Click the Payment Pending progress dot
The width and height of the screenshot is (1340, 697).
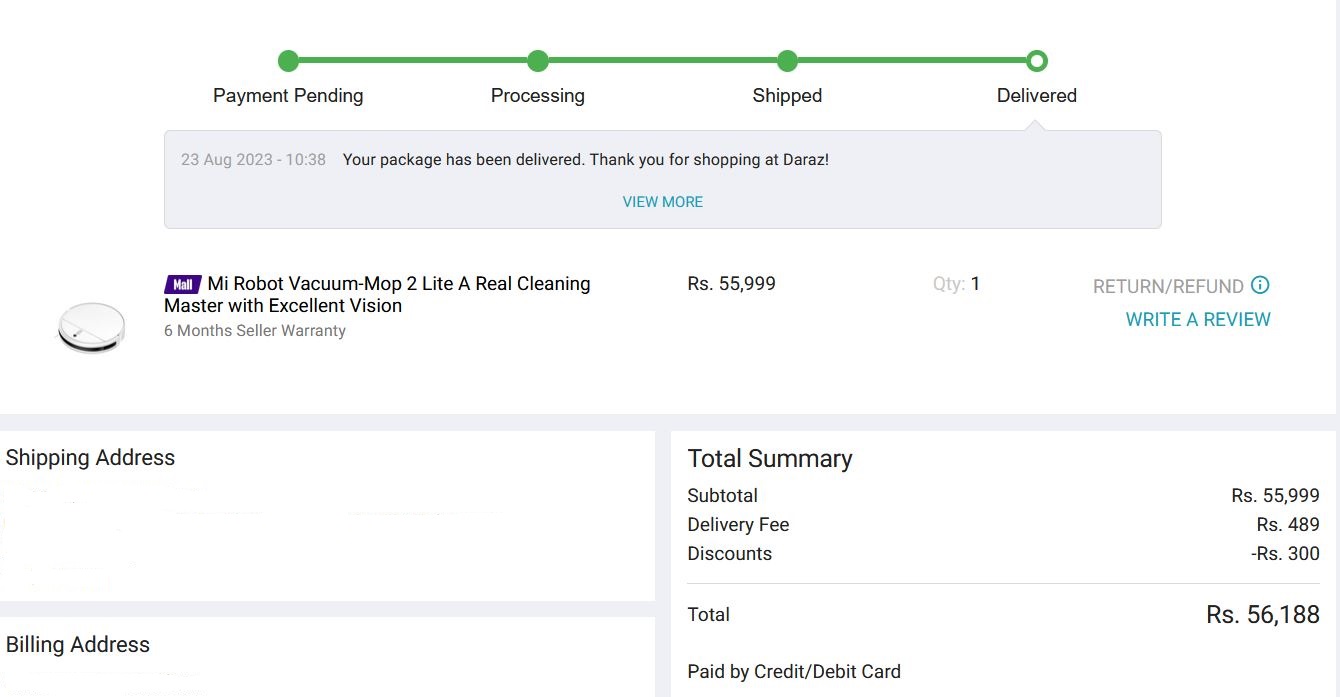(288, 61)
